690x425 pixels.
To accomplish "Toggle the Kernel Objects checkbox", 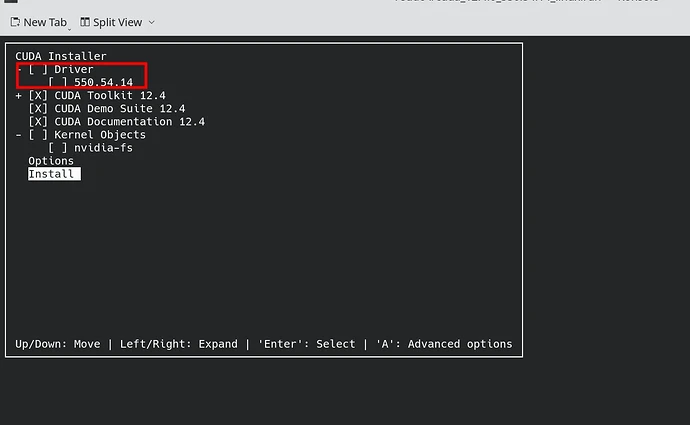I will coord(38,135).
